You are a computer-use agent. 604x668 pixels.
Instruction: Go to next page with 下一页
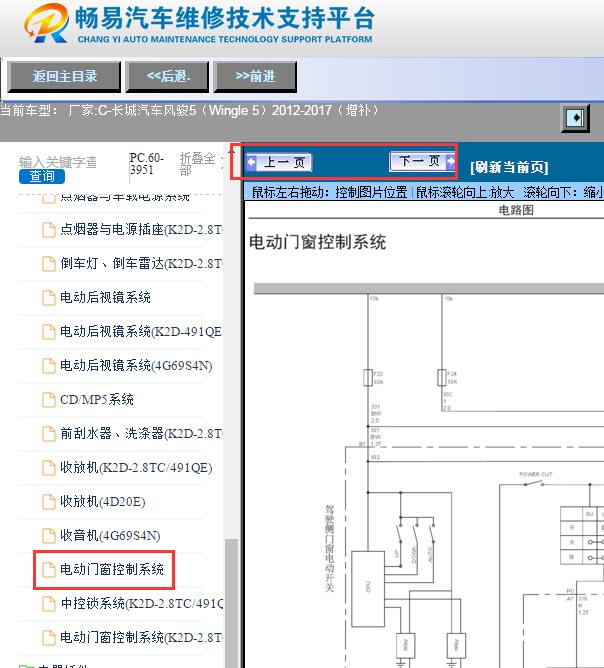click(422, 161)
